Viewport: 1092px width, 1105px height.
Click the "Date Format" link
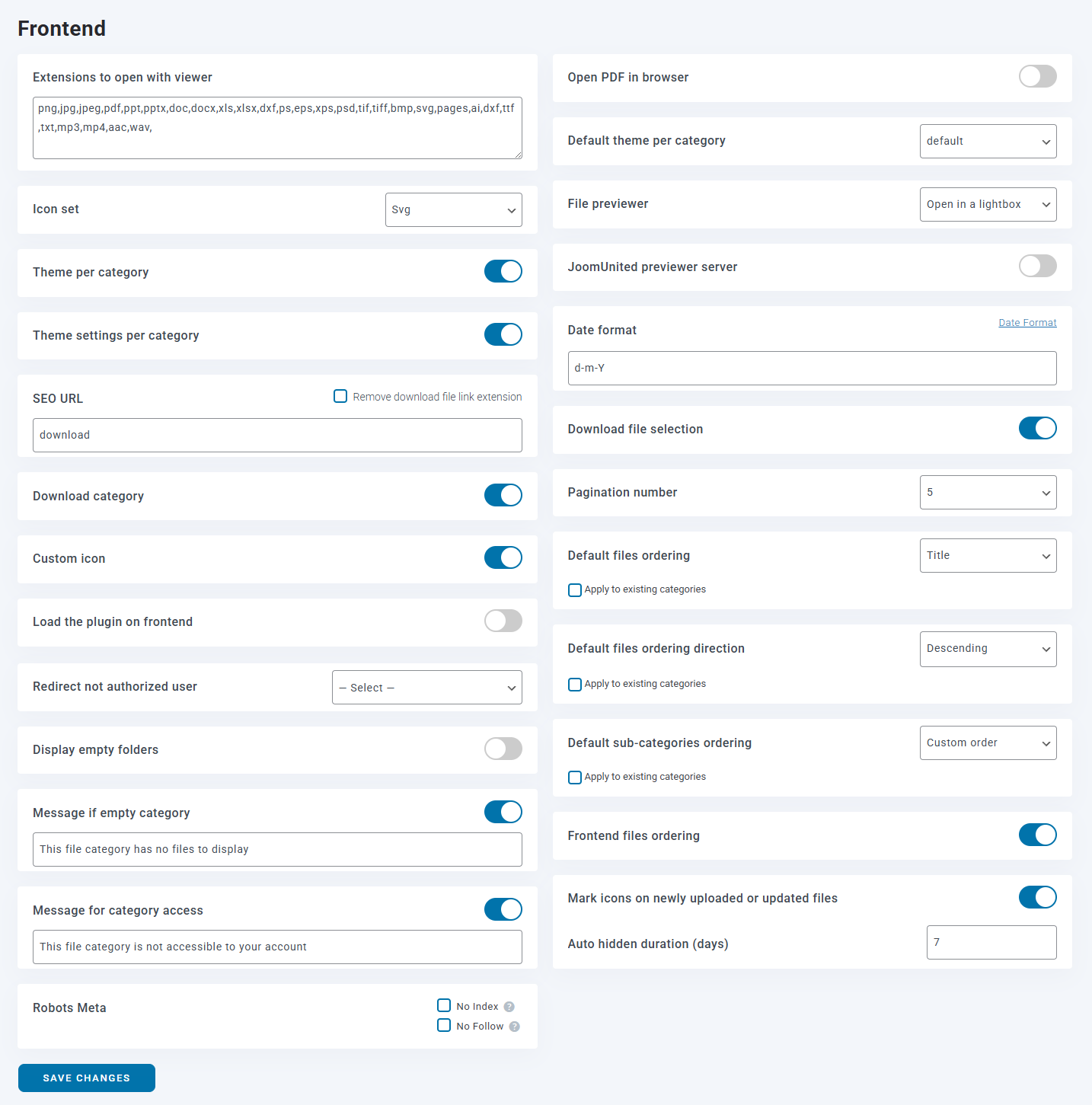(1027, 322)
